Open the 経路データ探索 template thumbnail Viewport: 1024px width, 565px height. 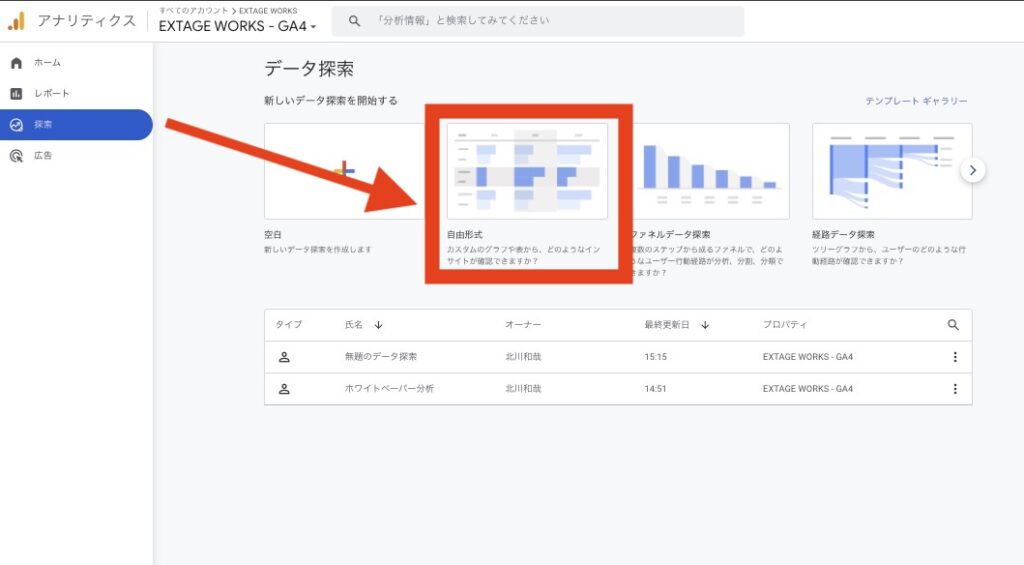click(892, 171)
